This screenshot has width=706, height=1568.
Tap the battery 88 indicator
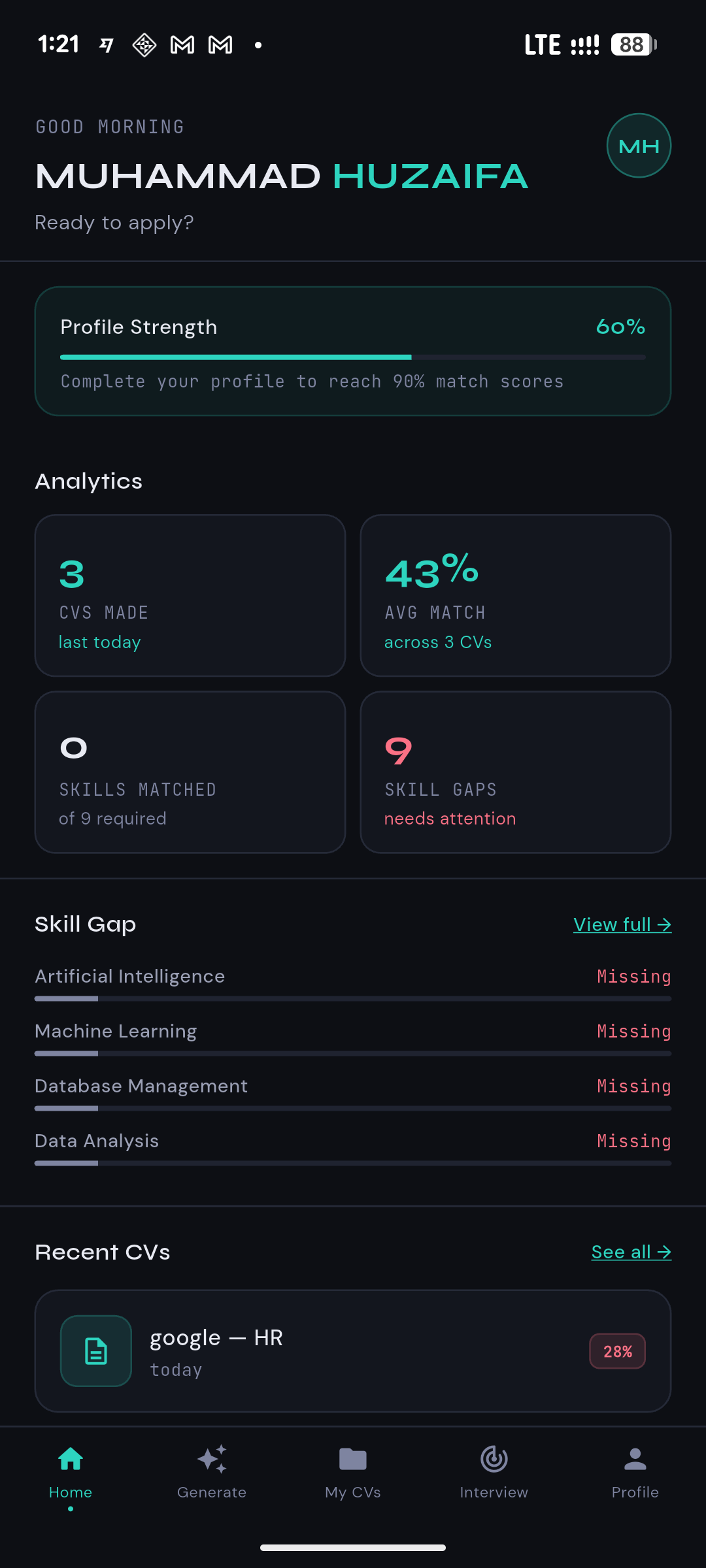[633, 44]
